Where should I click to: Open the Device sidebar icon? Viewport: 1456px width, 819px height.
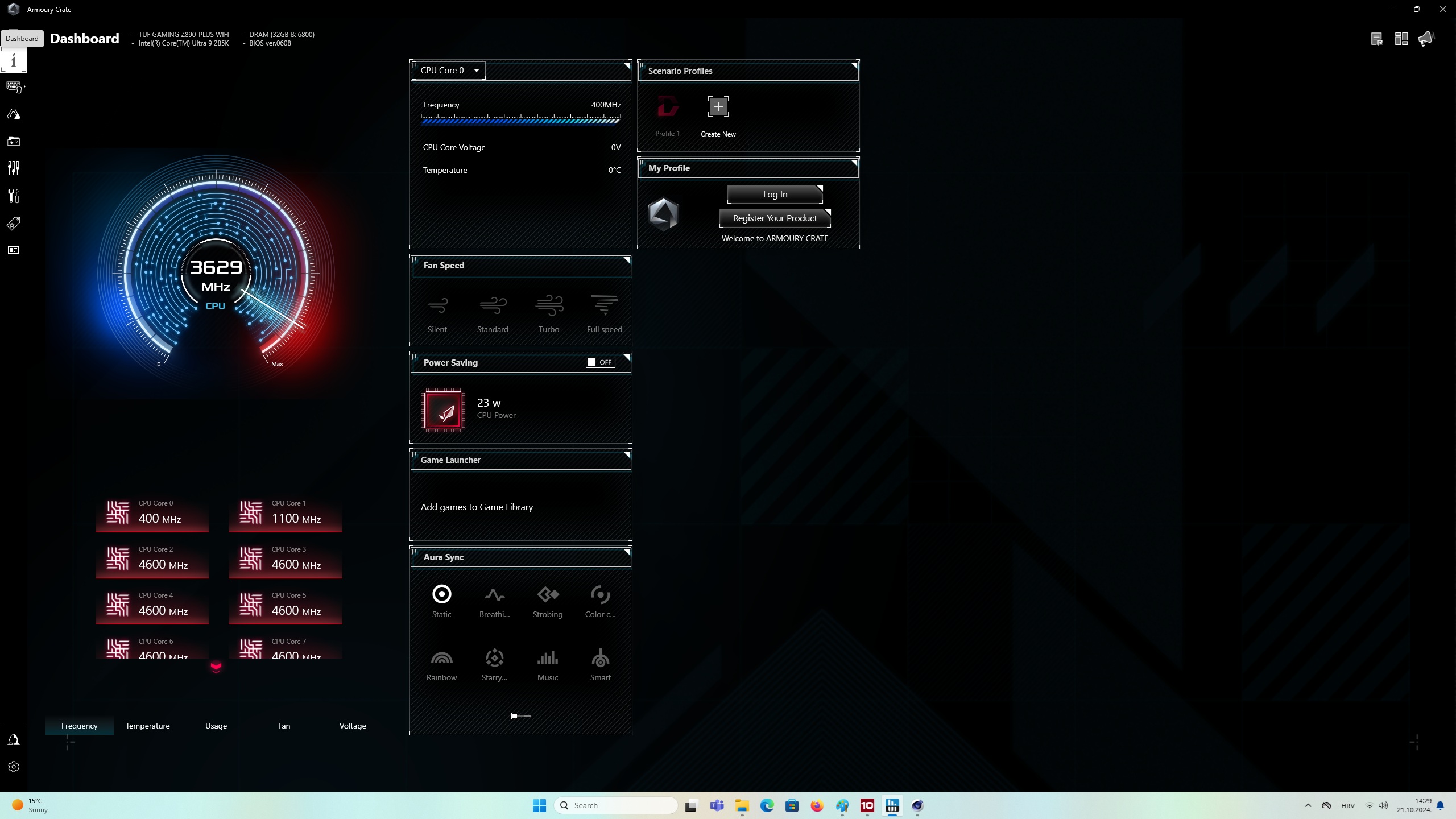pyautogui.click(x=14, y=86)
